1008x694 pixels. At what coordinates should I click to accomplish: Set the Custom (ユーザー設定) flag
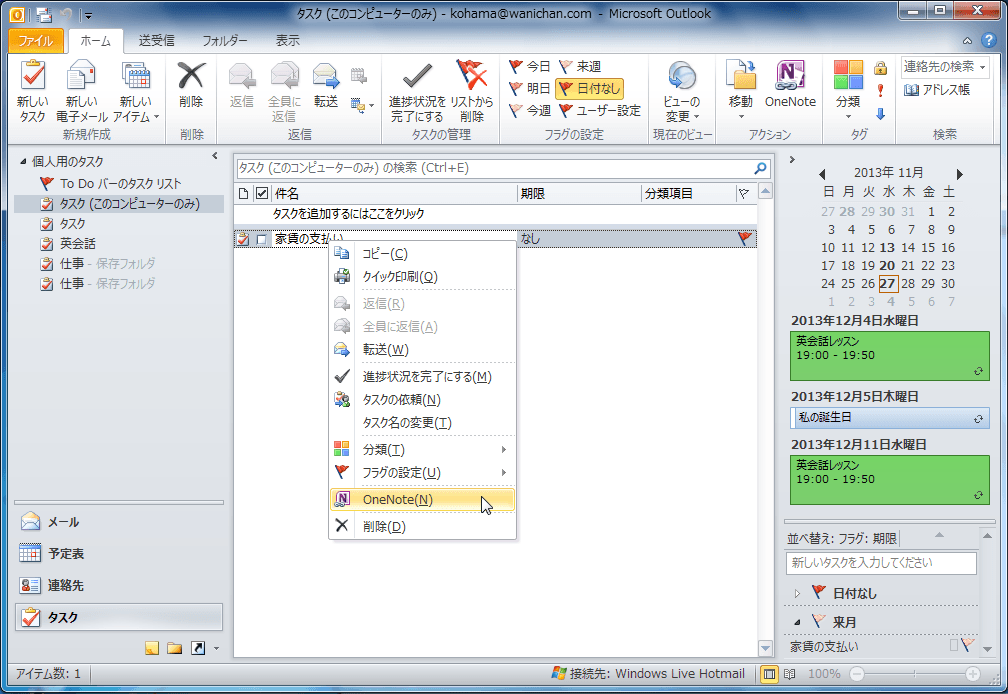(600, 111)
